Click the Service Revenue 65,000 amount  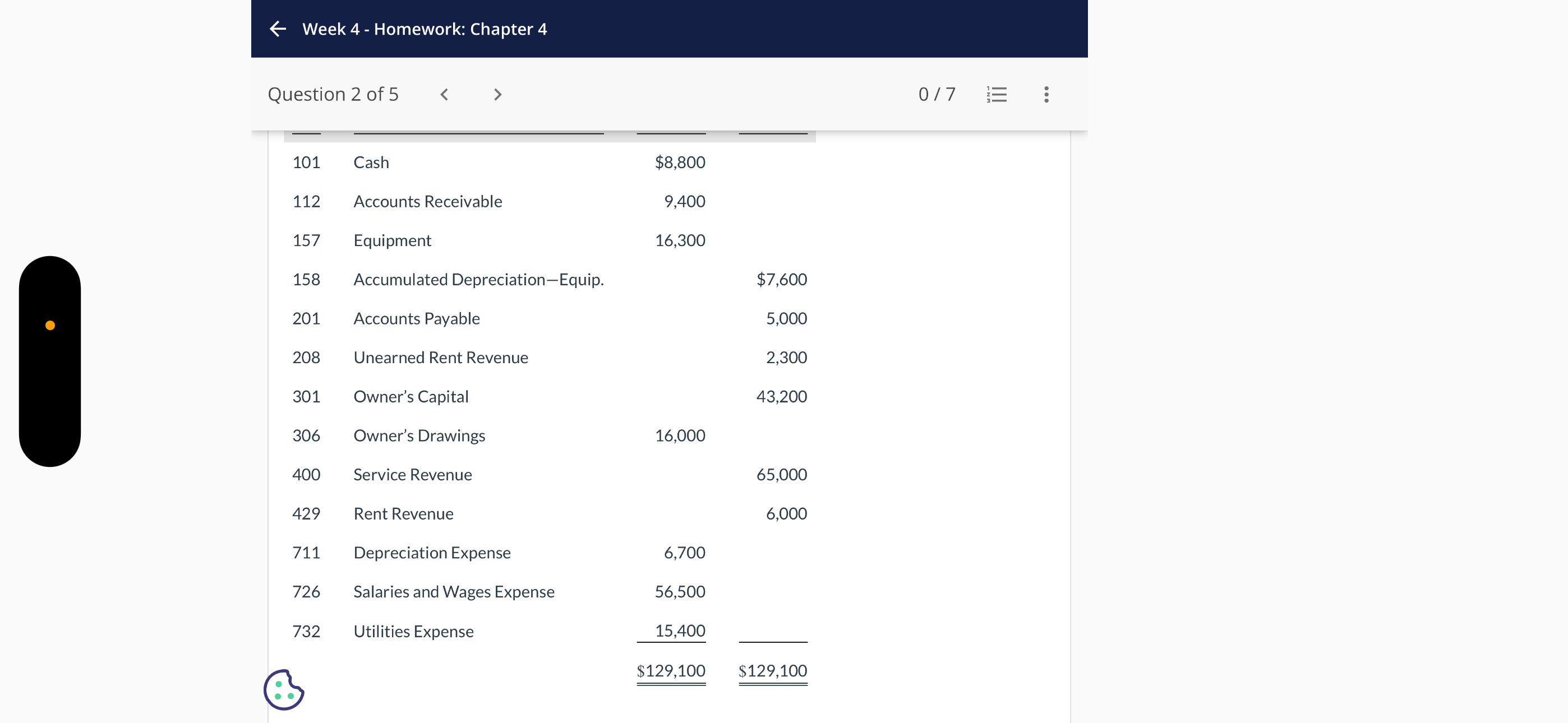point(781,475)
